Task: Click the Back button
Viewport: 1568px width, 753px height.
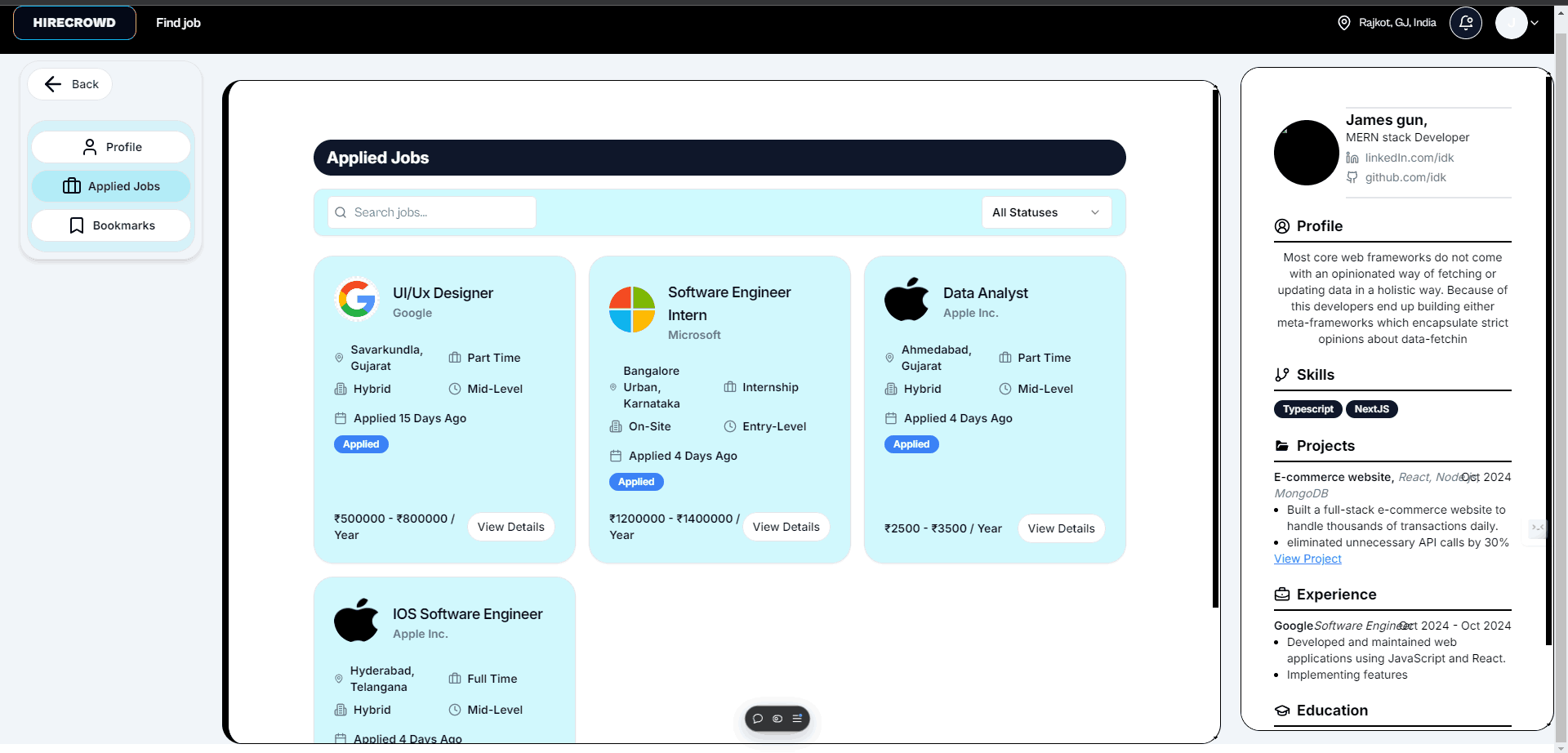Action: (x=70, y=84)
